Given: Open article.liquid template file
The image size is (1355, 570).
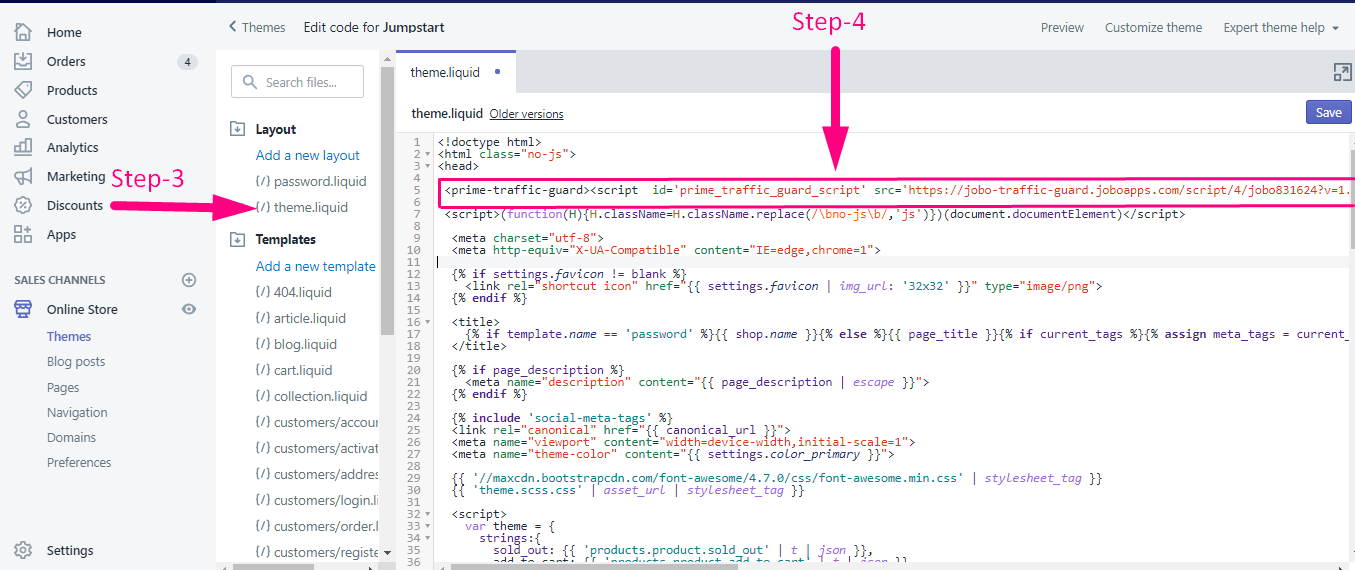Looking at the screenshot, I should 309,318.
